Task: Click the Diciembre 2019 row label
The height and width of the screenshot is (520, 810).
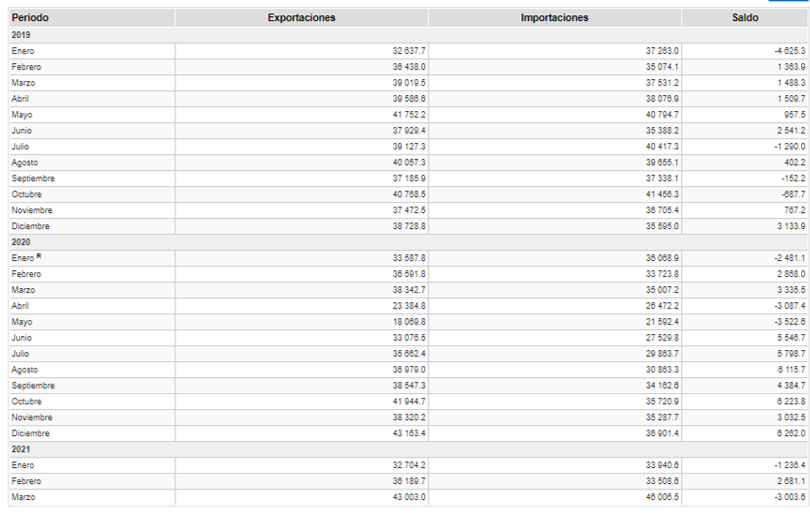Action: (x=29, y=226)
